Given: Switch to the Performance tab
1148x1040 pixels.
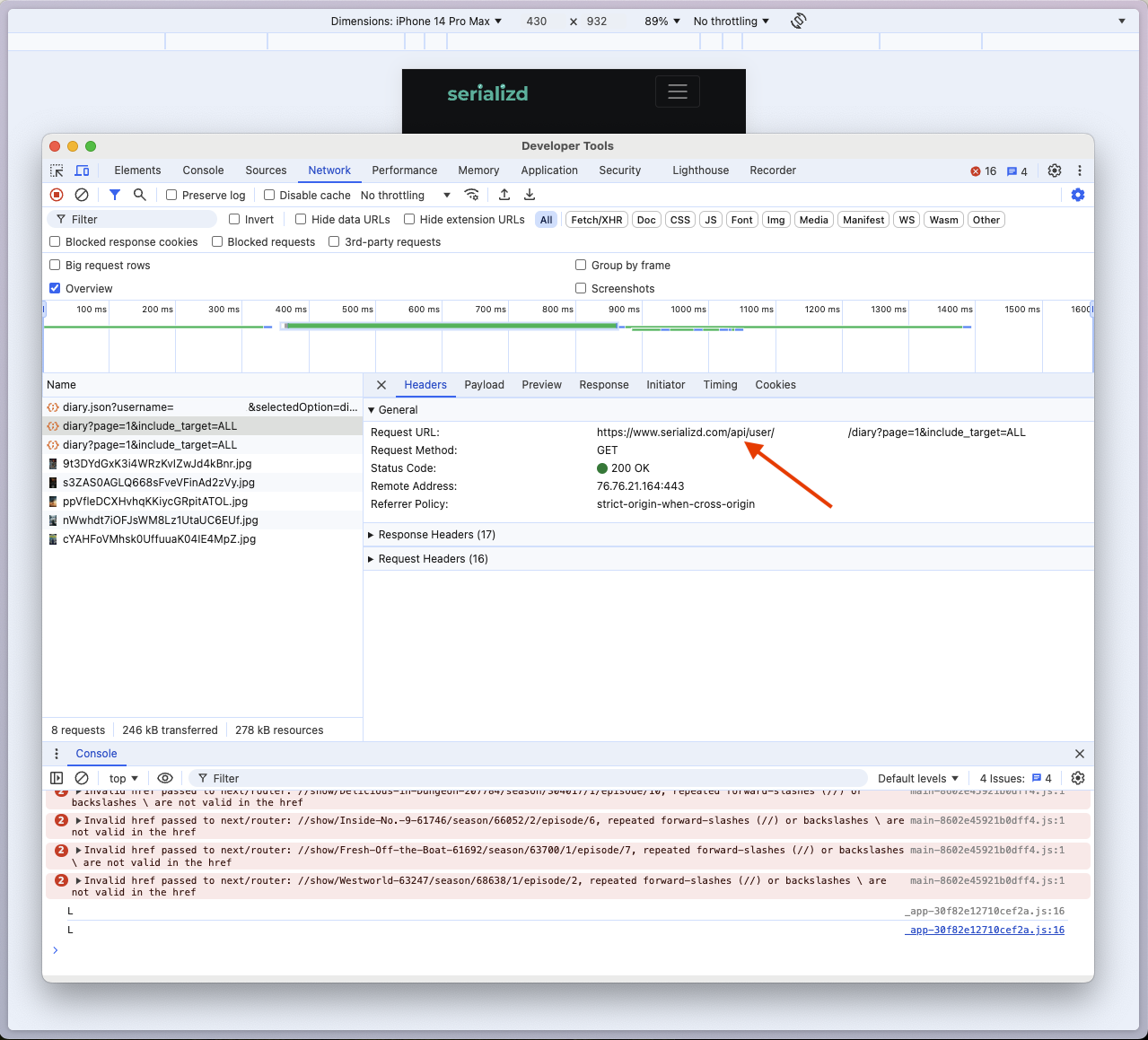Looking at the screenshot, I should (x=404, y=170).
